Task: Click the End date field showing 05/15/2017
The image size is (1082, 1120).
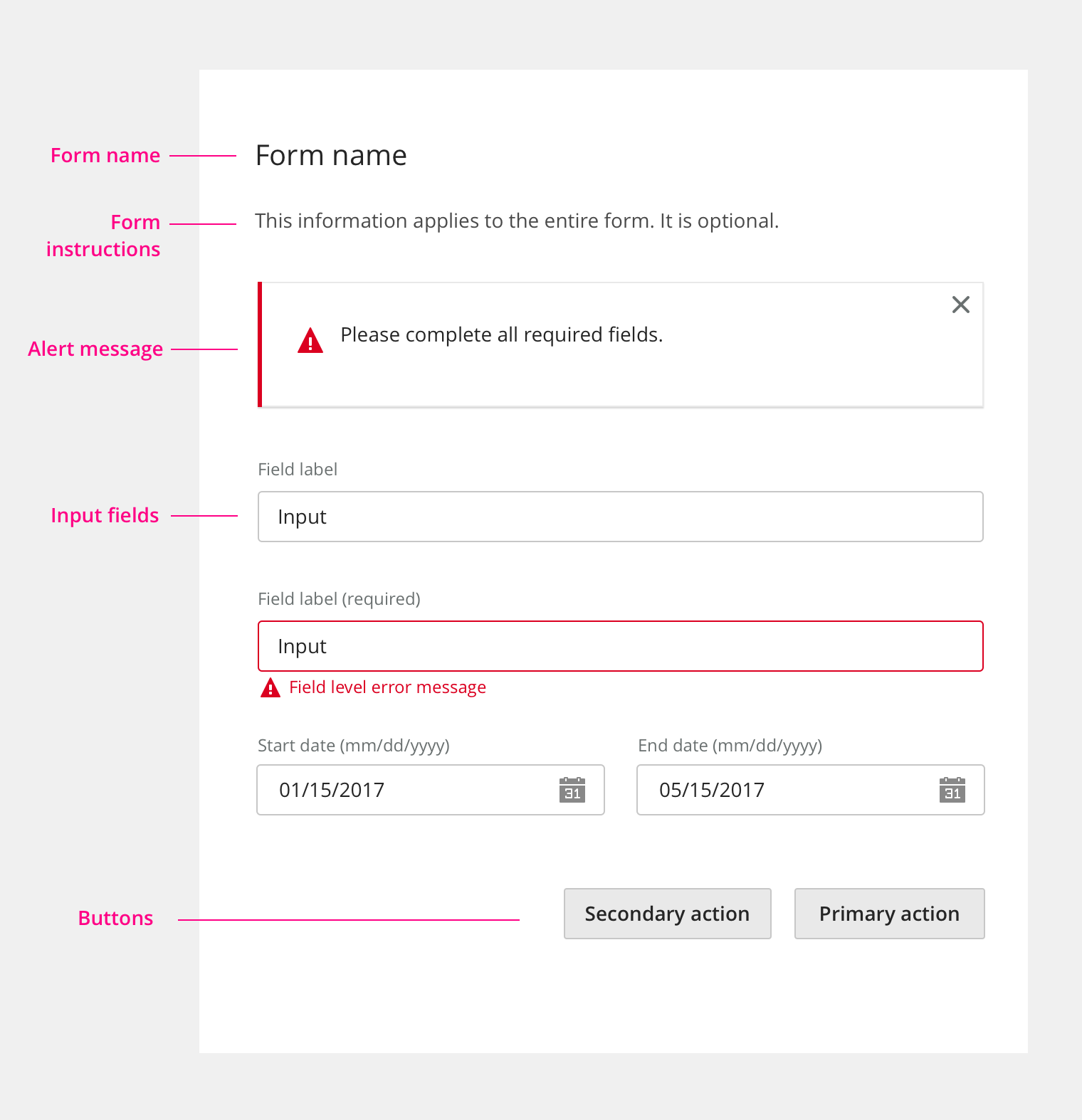Action: [x=783, y=790]
